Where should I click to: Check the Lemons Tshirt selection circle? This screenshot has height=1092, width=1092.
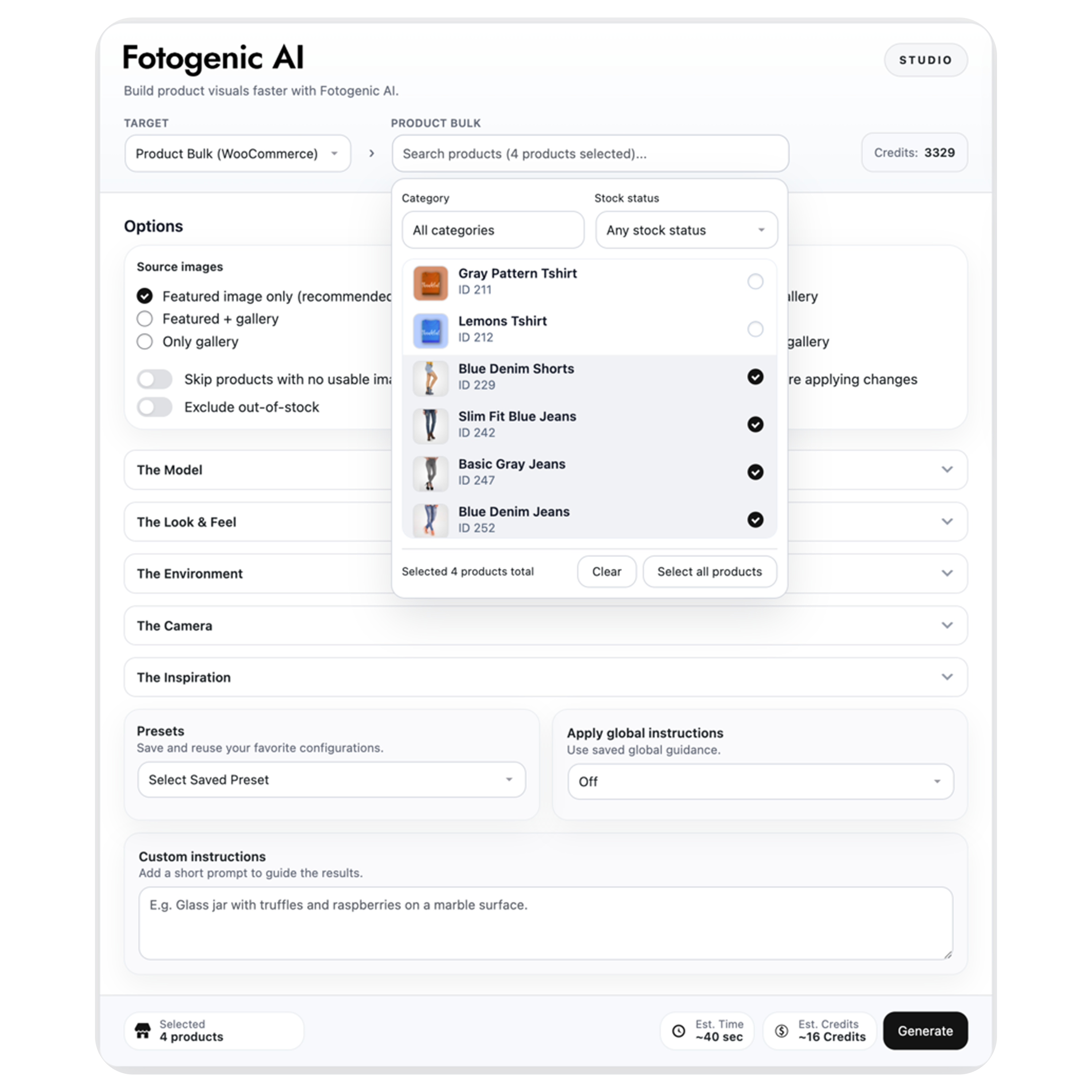point(755,329)
